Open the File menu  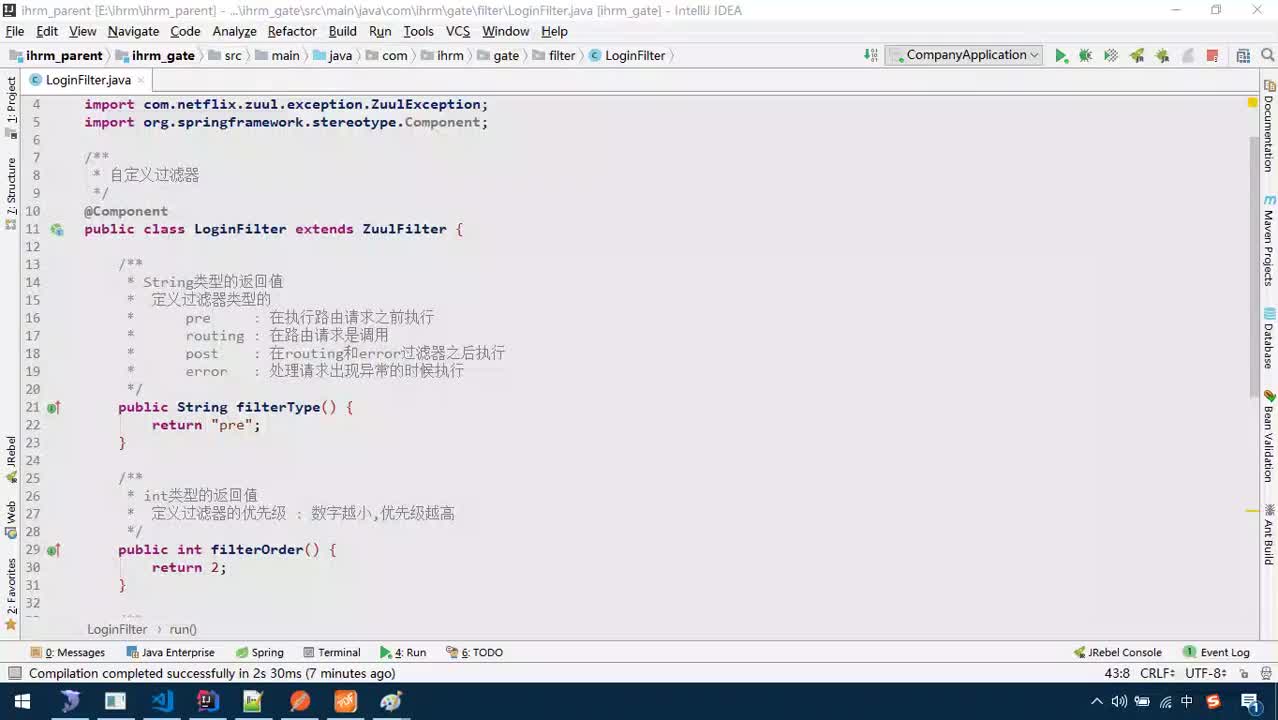coord(15,31)
